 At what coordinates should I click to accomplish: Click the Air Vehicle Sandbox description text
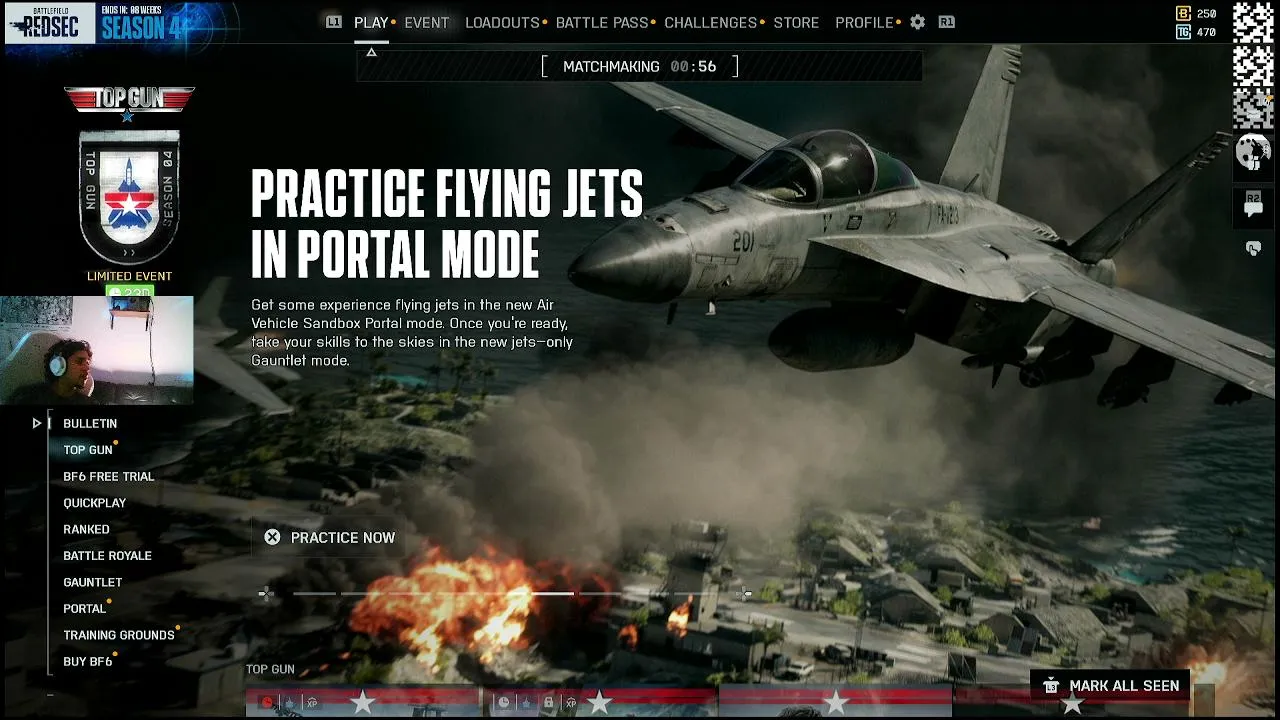click(x=412, y=333)
